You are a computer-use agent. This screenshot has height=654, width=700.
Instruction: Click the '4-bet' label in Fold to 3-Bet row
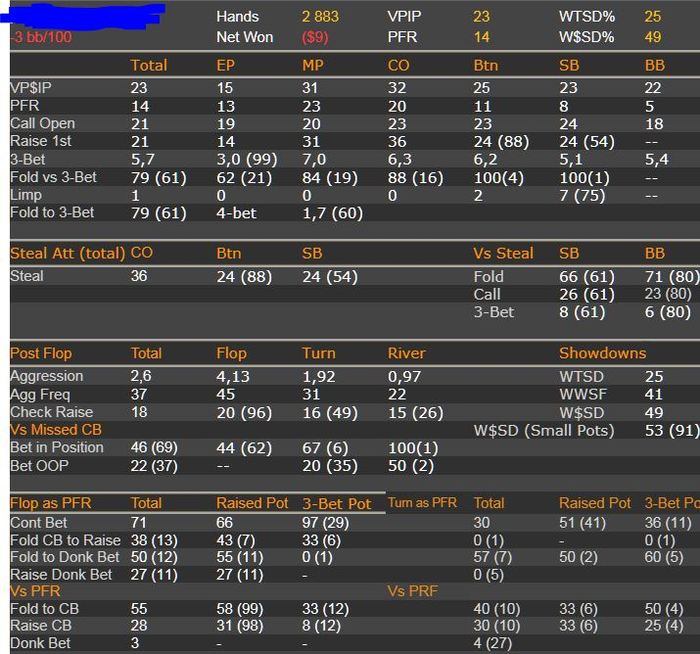pyautogui.click(x=236, y=213)
